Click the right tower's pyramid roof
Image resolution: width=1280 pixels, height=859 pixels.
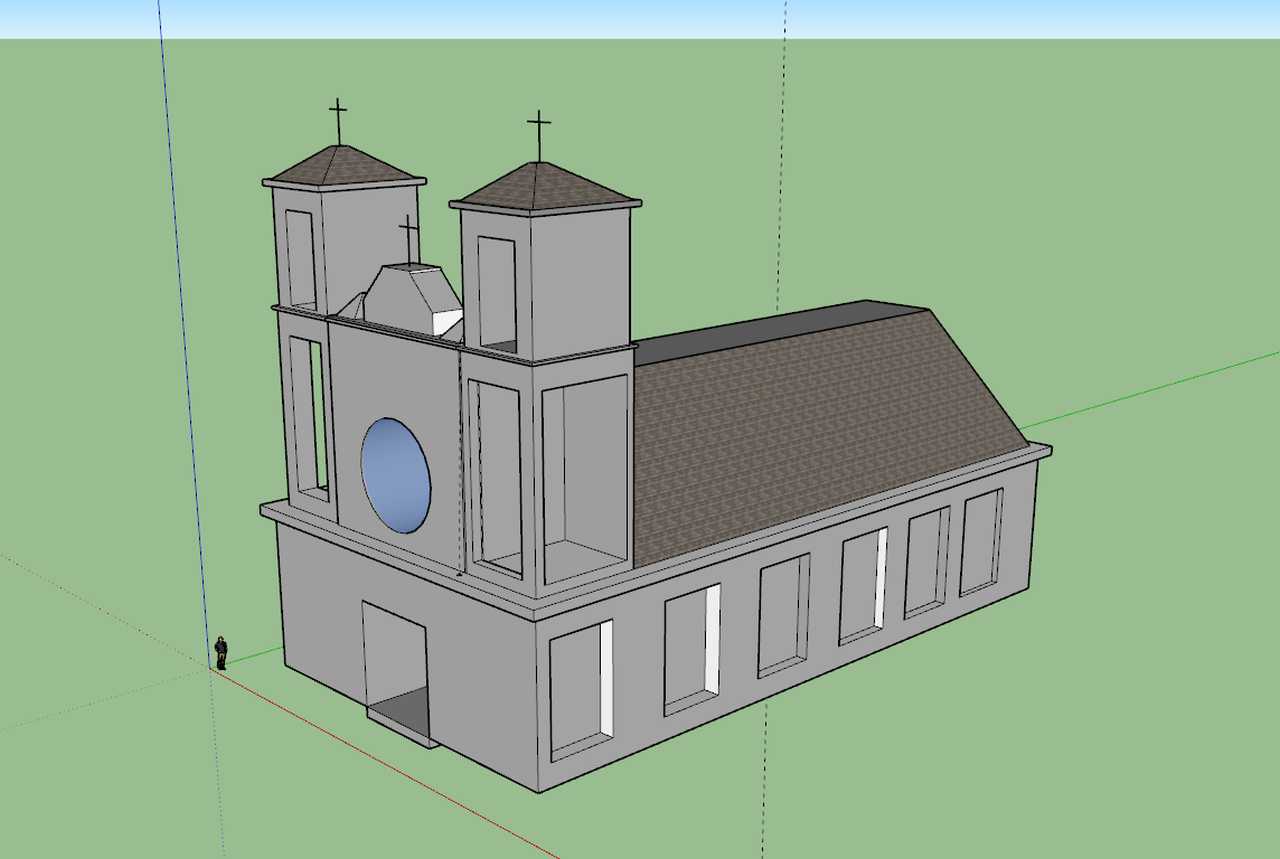coord(543,187)
